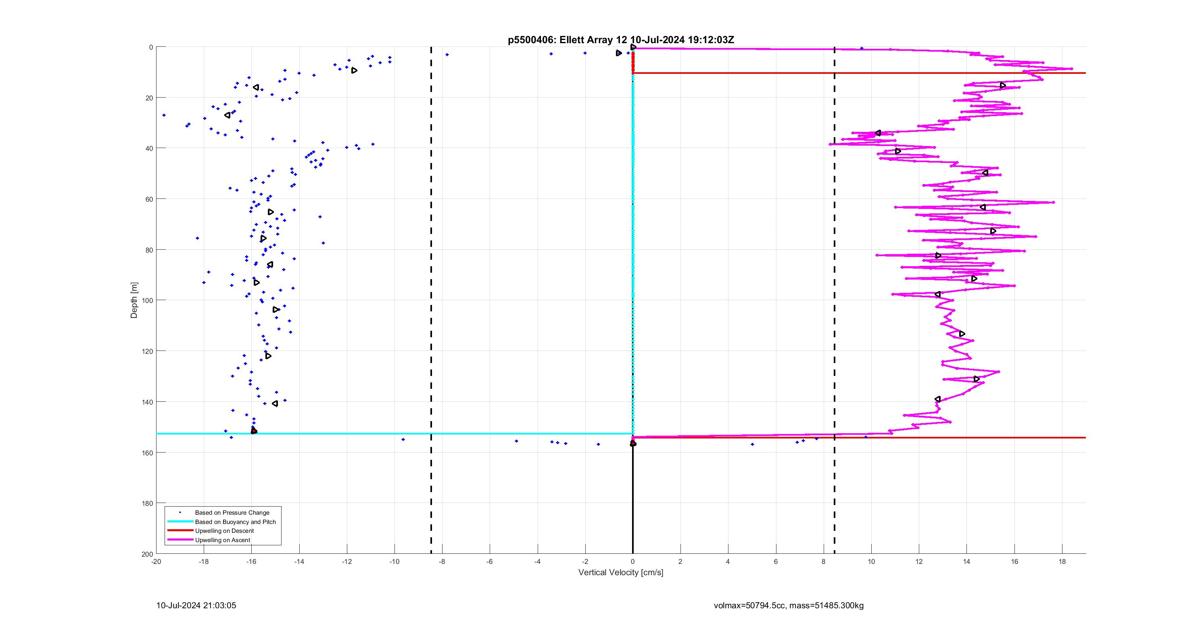Click the x-axis tick label '14'

pyautogui.click(x=967, y=562)
